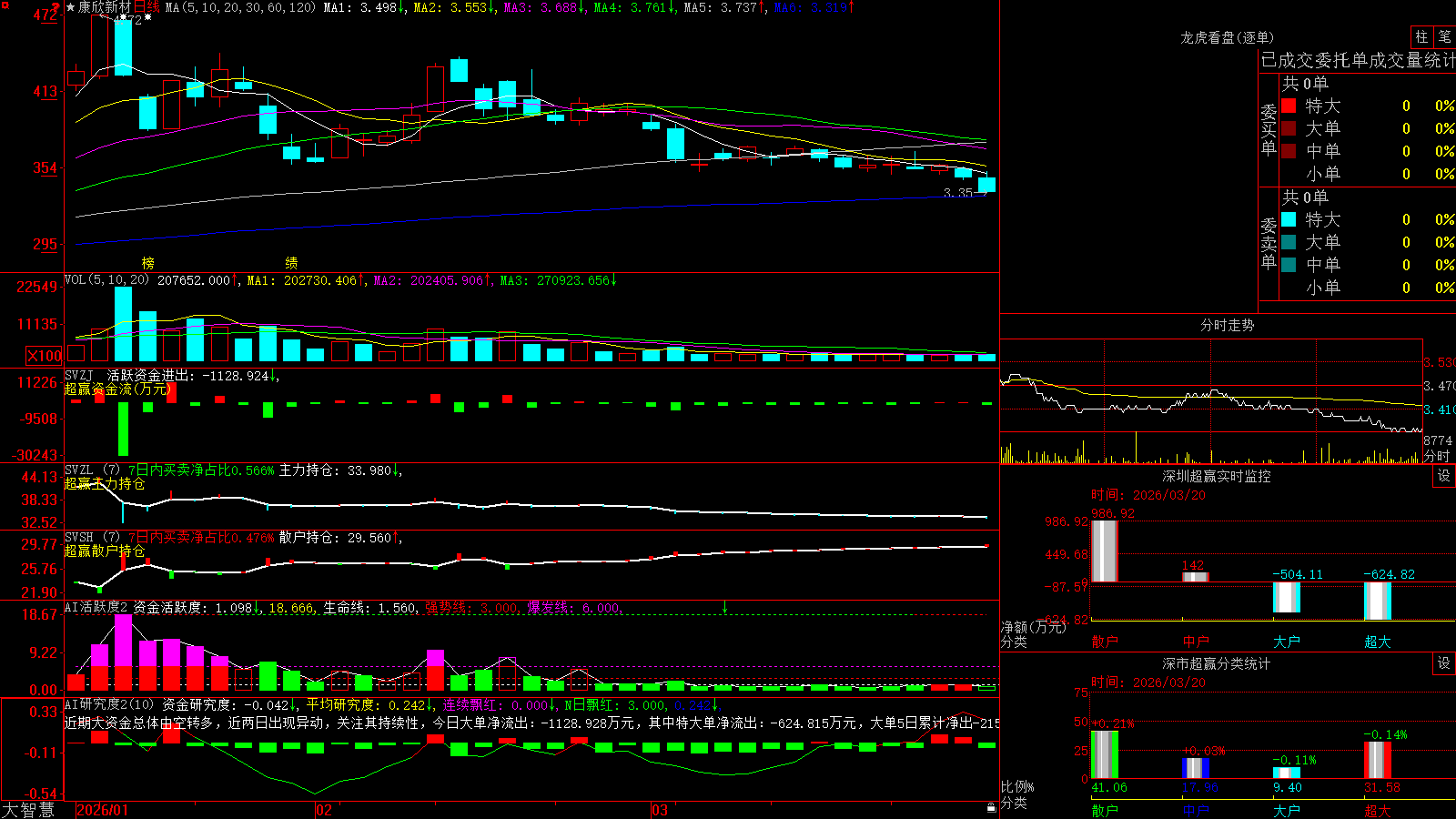Click the star icon before 康欣新材

[x=70, y=7]
